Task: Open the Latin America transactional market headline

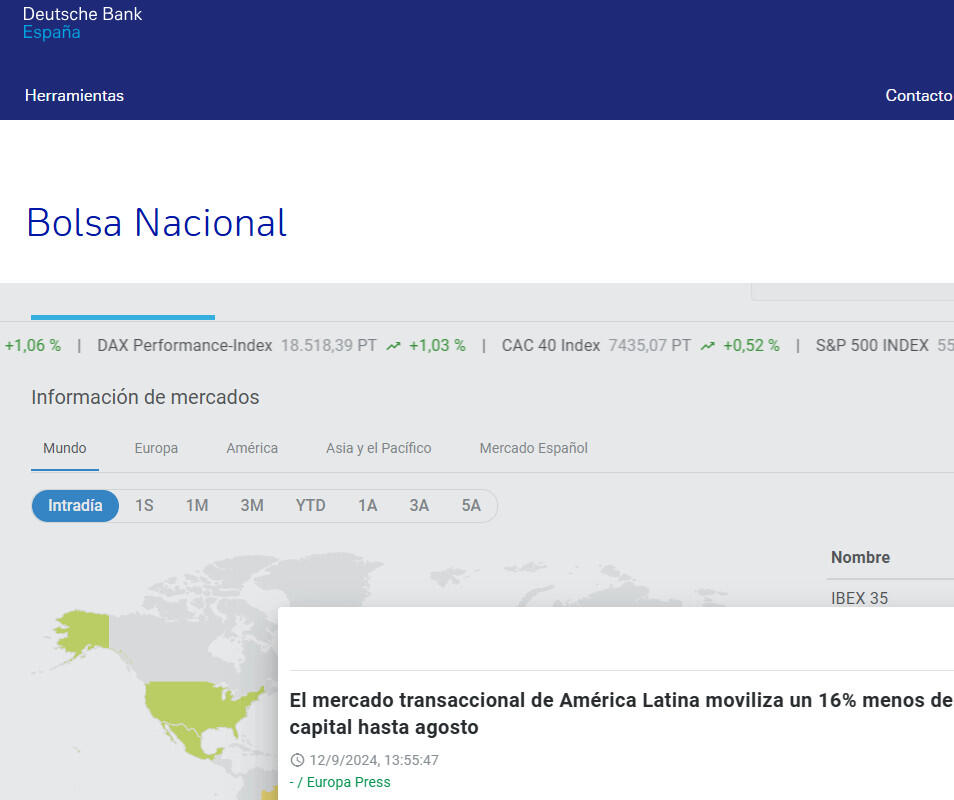Action: (620, 713)
